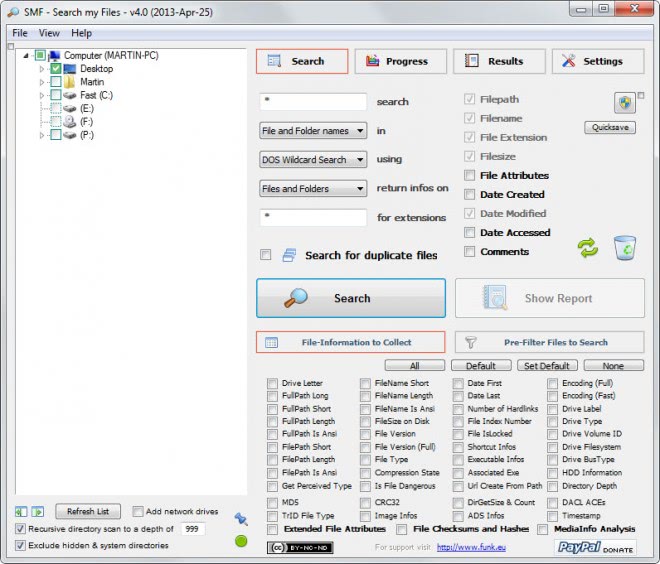Image resolution: width=660 pixels, height=564 pixels.
Task: Open the Help menu
Action: click(x=81, y=33)
